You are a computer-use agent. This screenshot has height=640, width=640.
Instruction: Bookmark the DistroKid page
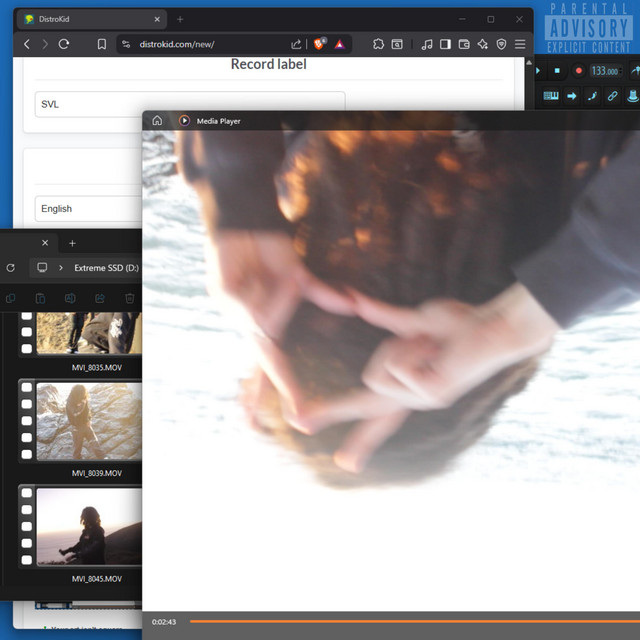coord(102,44)
